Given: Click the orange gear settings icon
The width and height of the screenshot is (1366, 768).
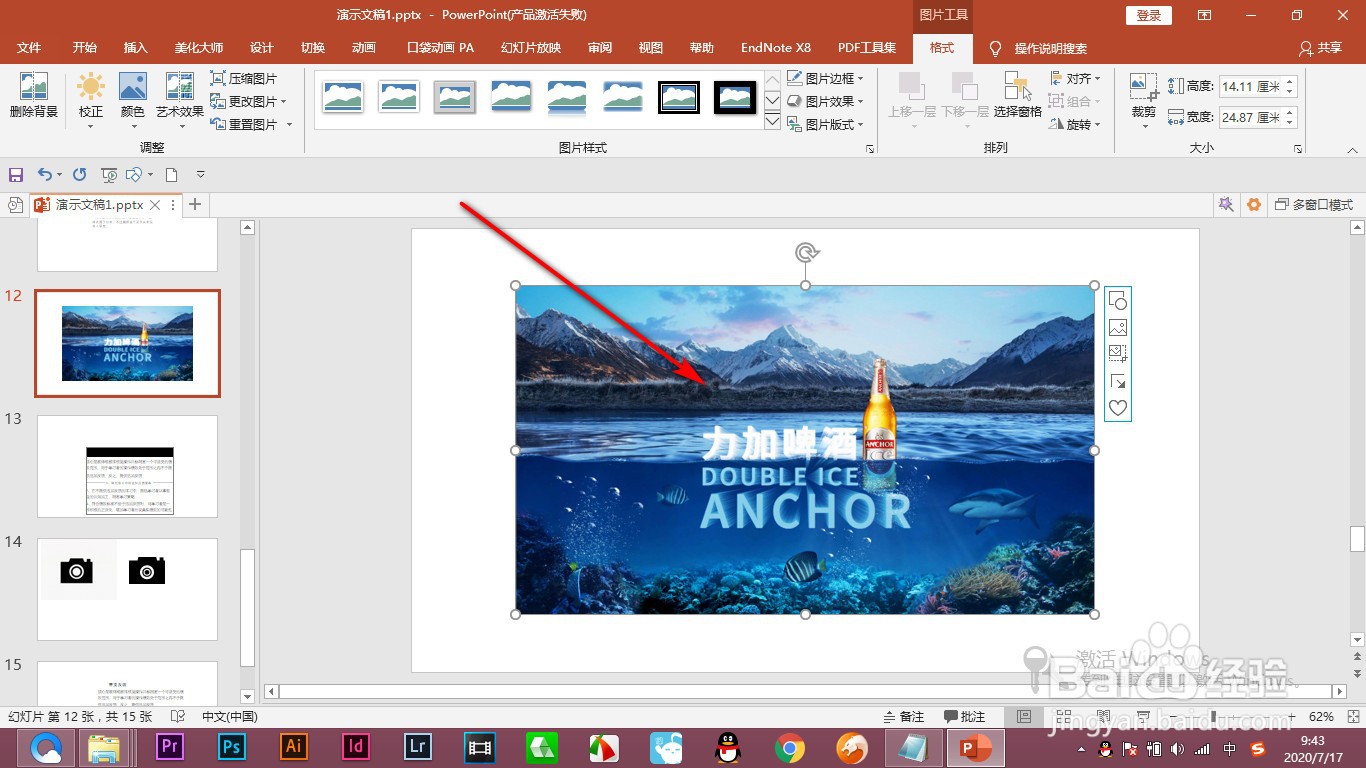Looking at the screenshot, I should point(1254,205).
